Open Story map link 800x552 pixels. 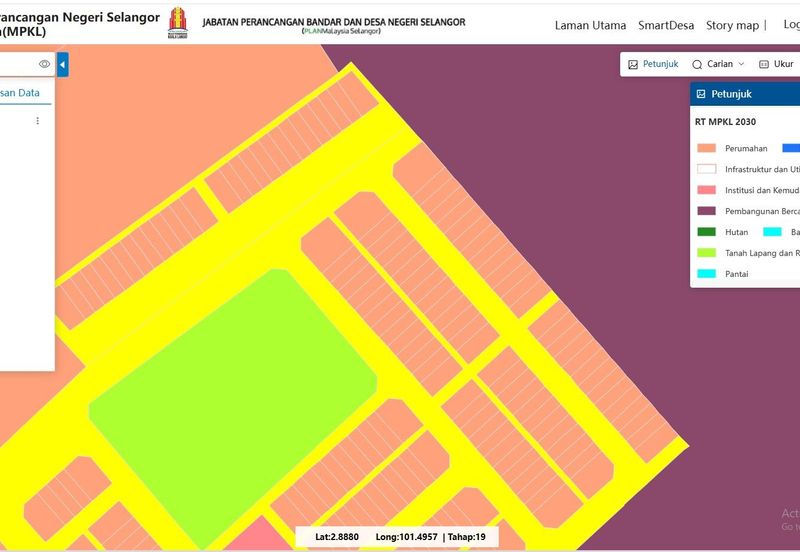(732, 25)
